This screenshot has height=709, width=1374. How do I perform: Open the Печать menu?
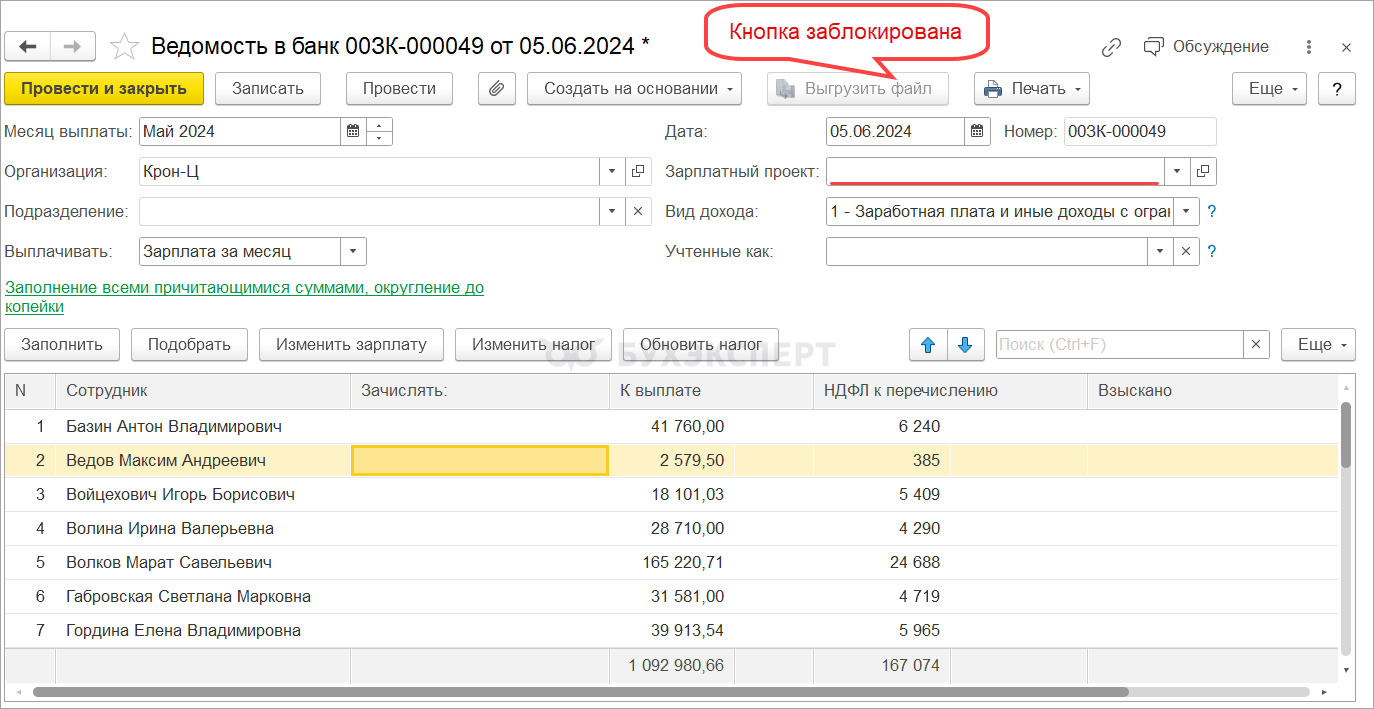coord(1031,89)
